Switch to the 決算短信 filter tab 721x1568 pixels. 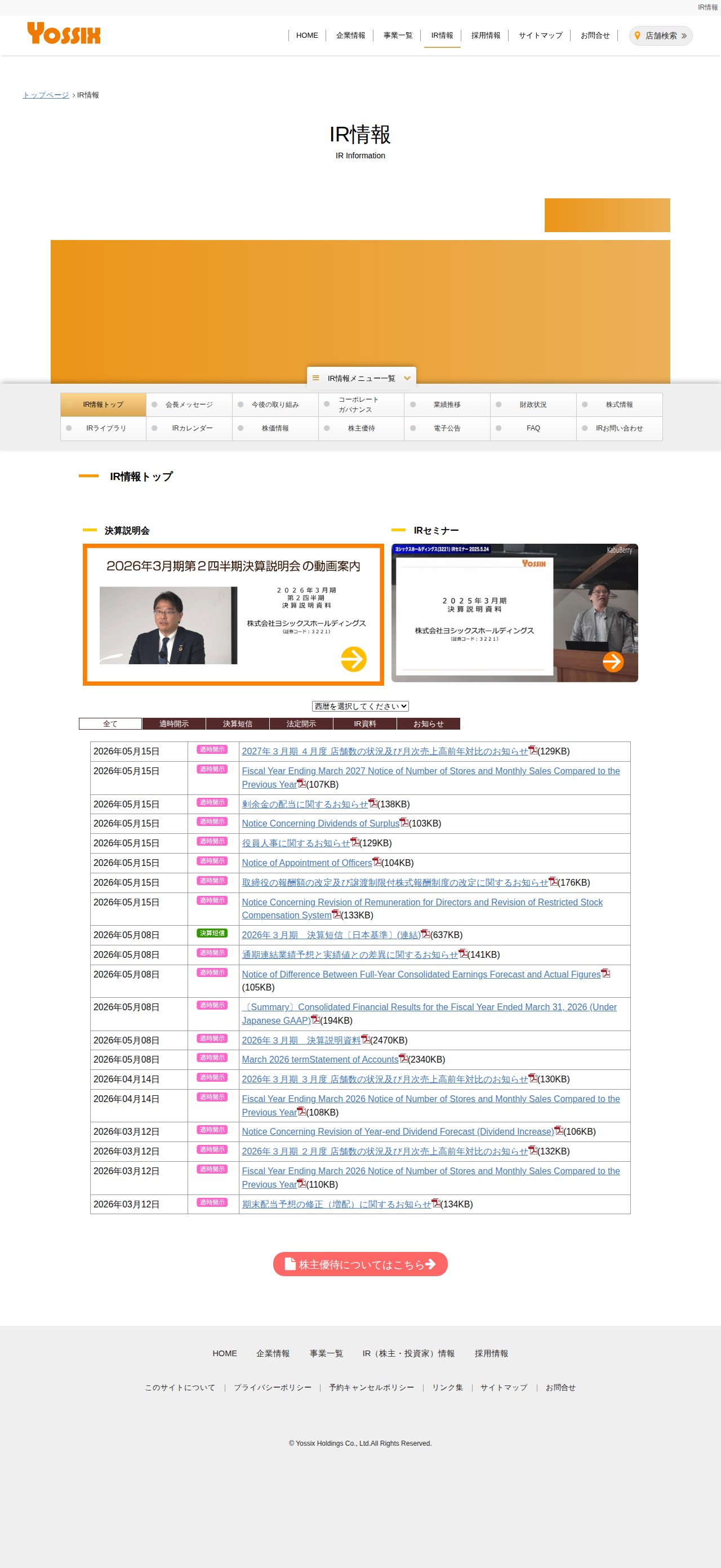(237, 724)
